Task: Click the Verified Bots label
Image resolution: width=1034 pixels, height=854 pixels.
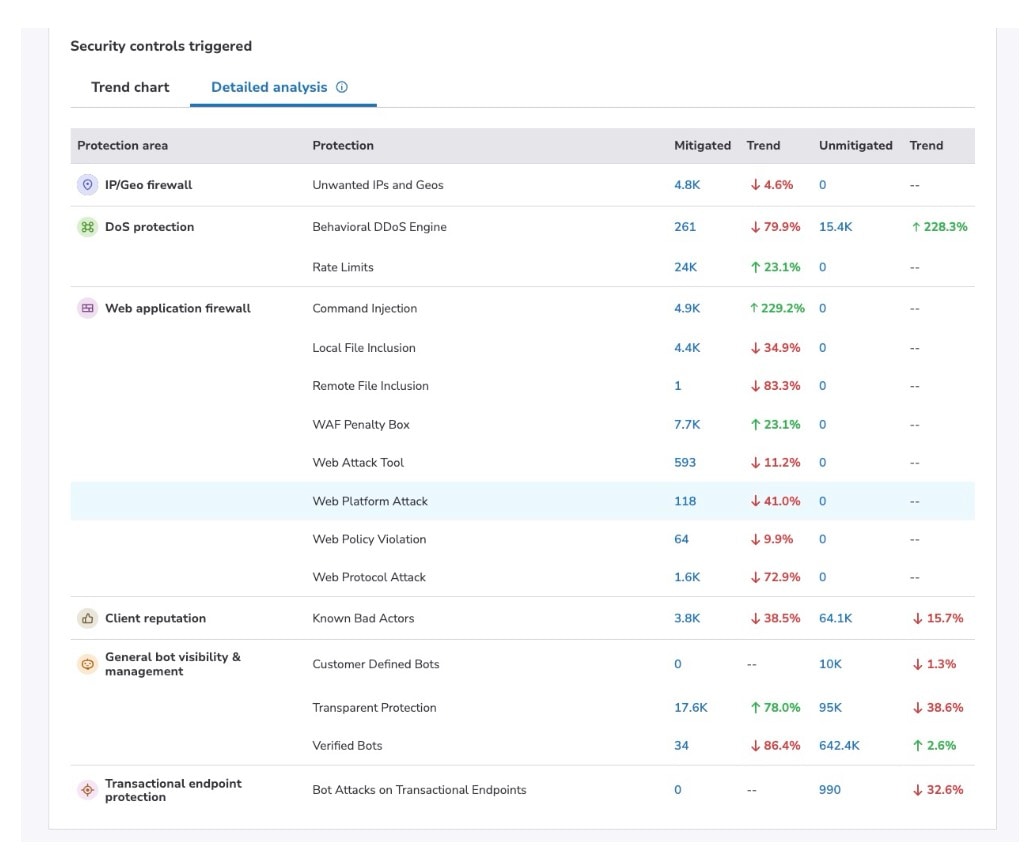Action: [x=348, y=746]
